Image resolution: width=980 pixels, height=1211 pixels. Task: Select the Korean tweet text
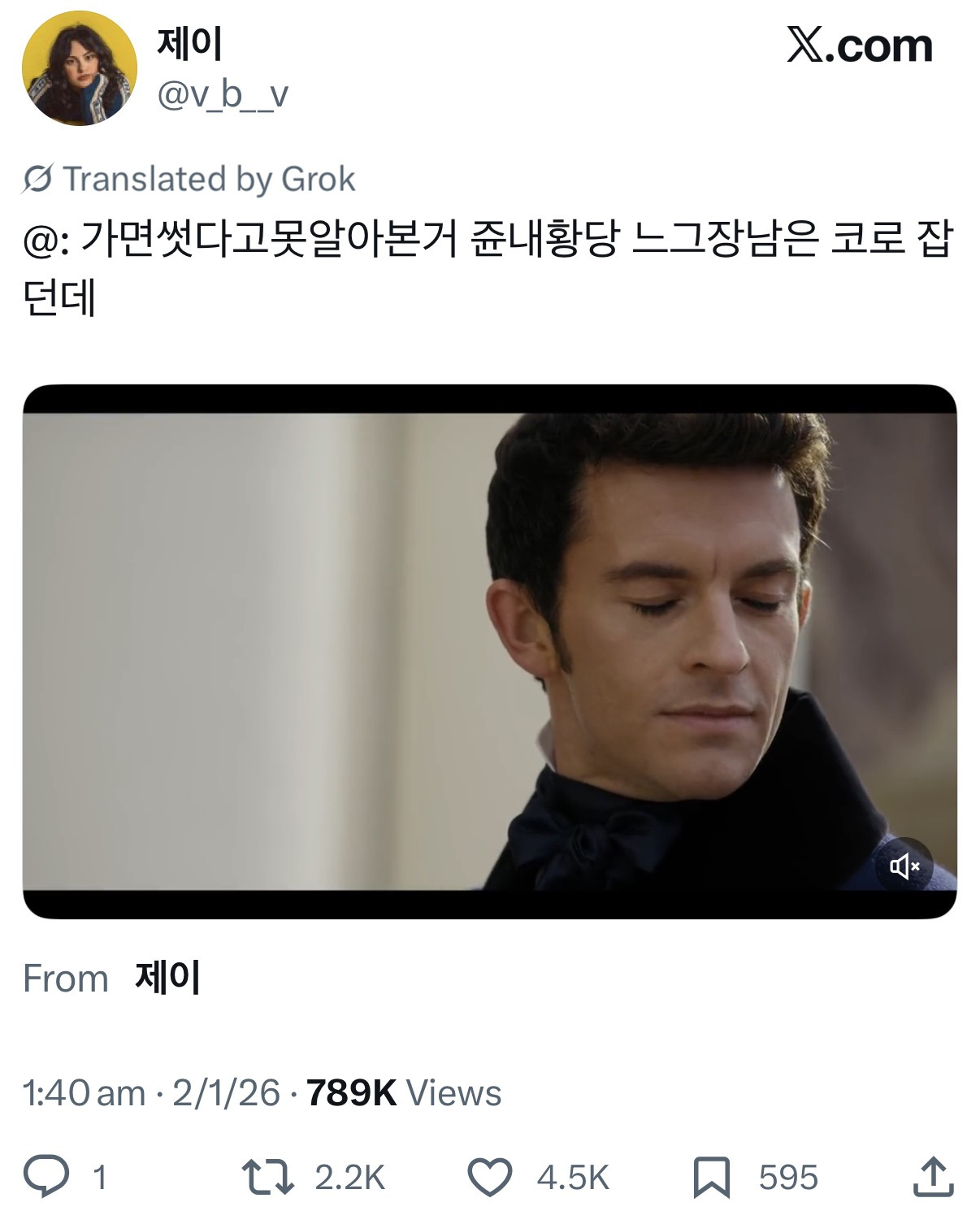pyautogui.click(x=488, y=269)
